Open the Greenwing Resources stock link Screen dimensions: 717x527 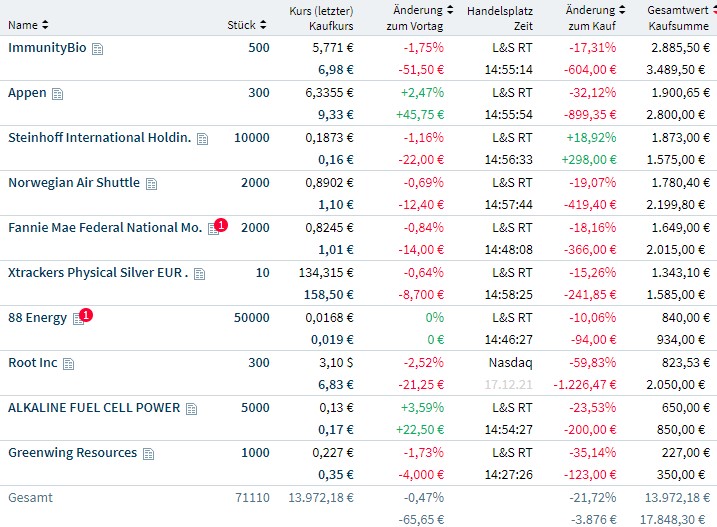(x=72, y=453)
